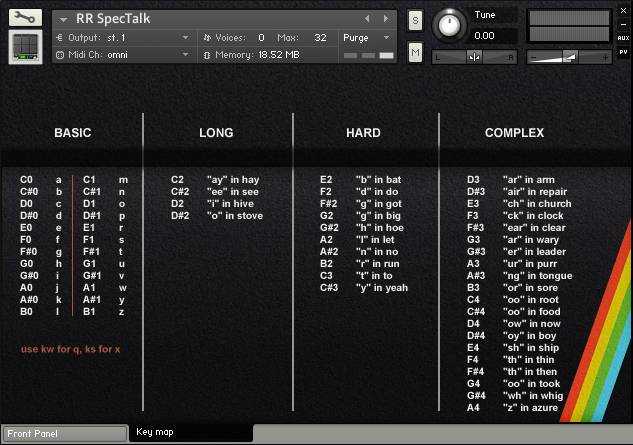Click "oy" in boy entry
This screenshot has height=445, width=633.
(x=529, y=336)
